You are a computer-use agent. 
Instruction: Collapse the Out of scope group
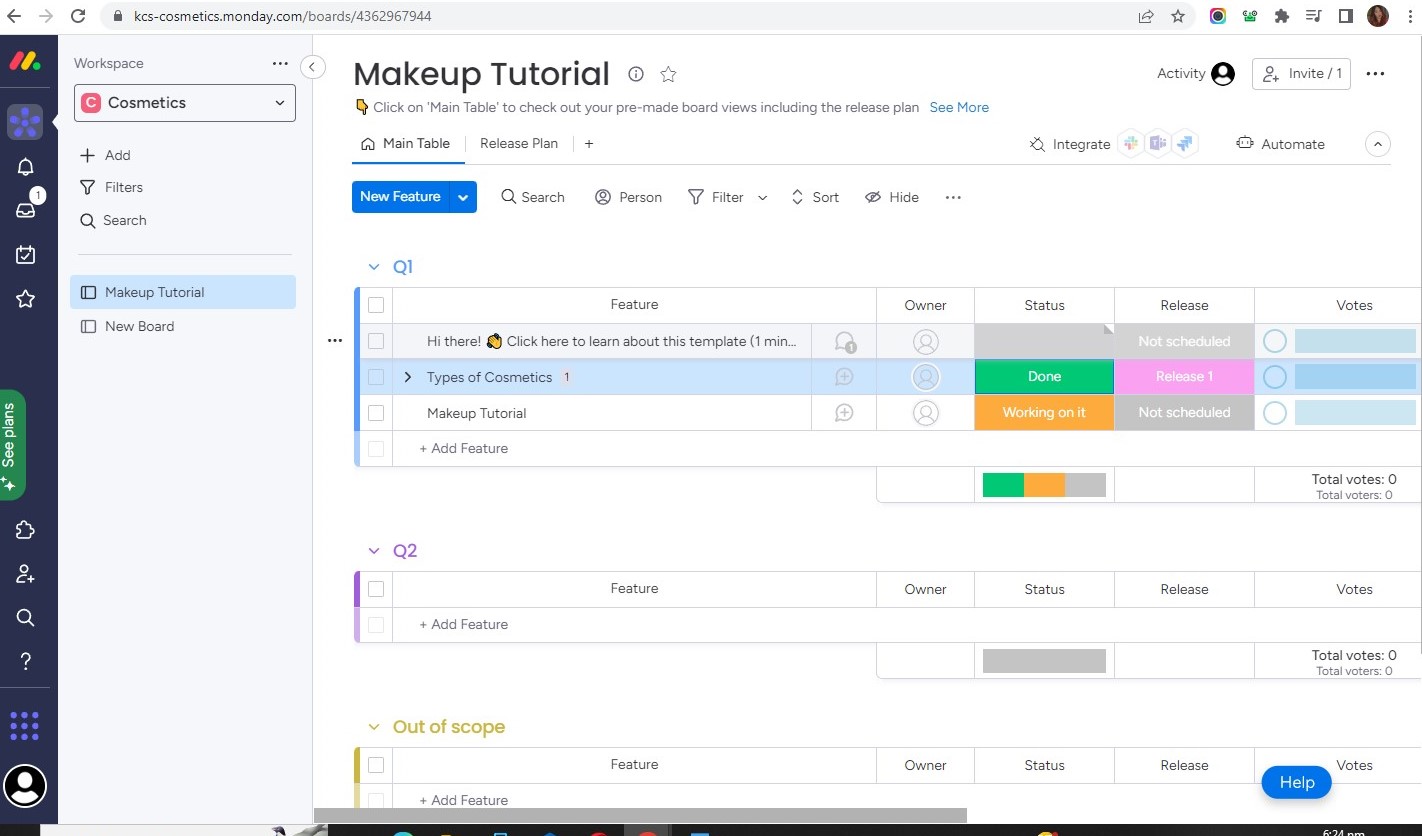pos(374,727)
